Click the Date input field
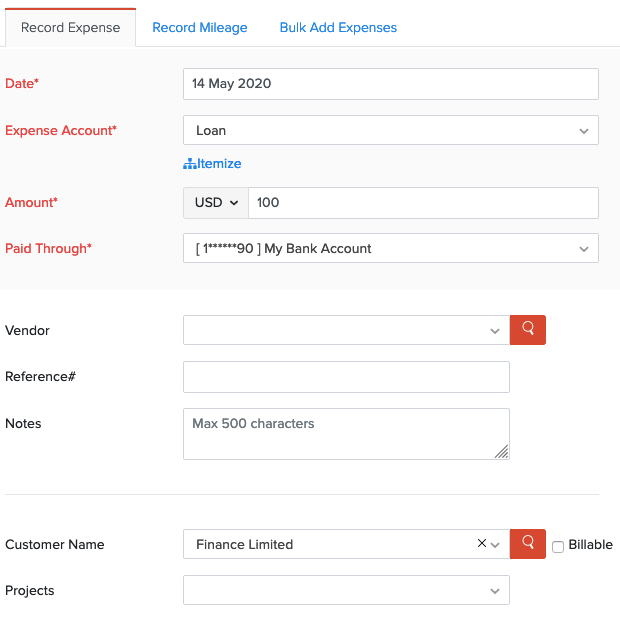Screen dimensions: 620x625 click(x=390, y=84)
